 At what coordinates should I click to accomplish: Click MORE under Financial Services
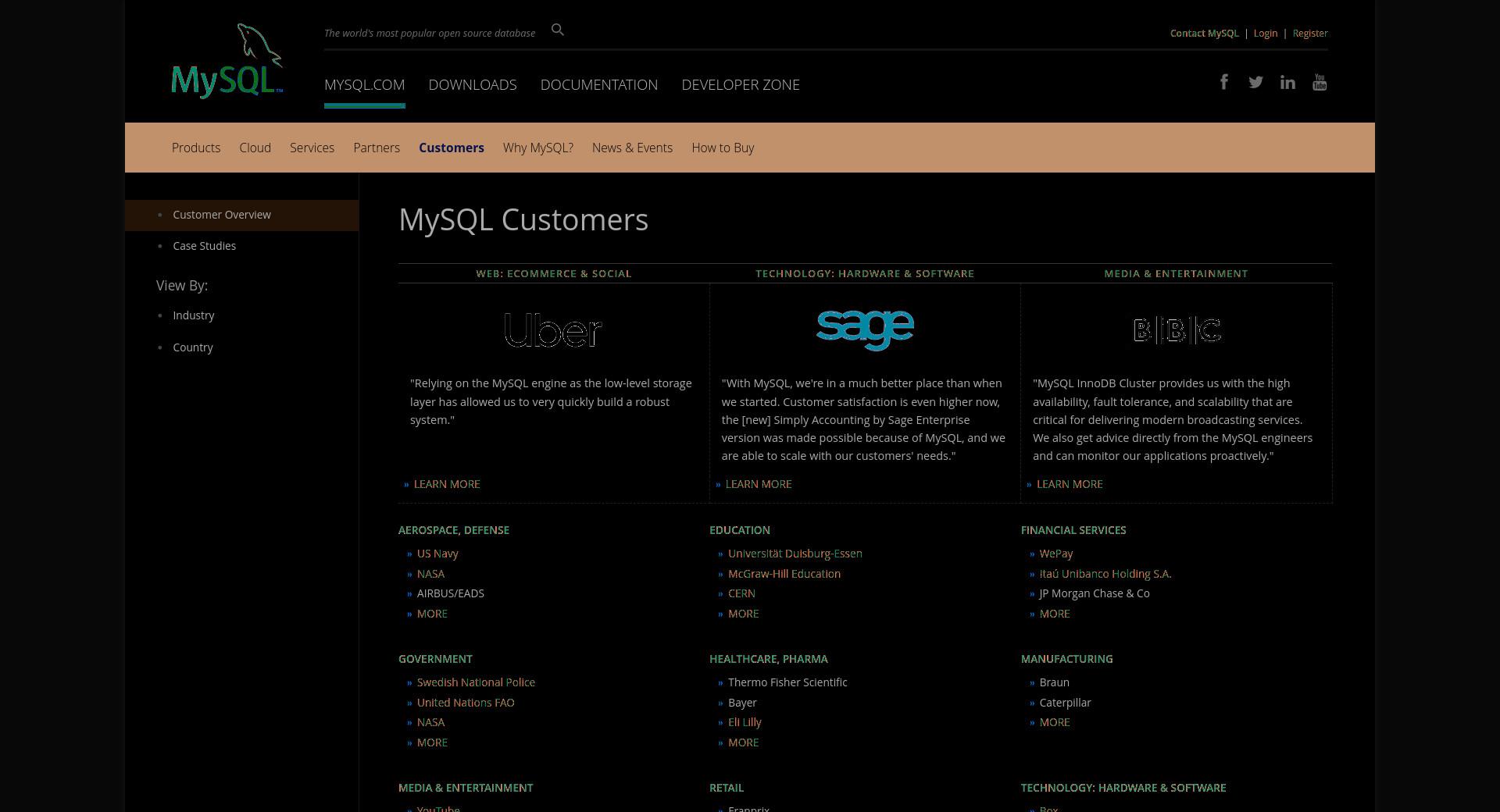[x=1055, y=614]
